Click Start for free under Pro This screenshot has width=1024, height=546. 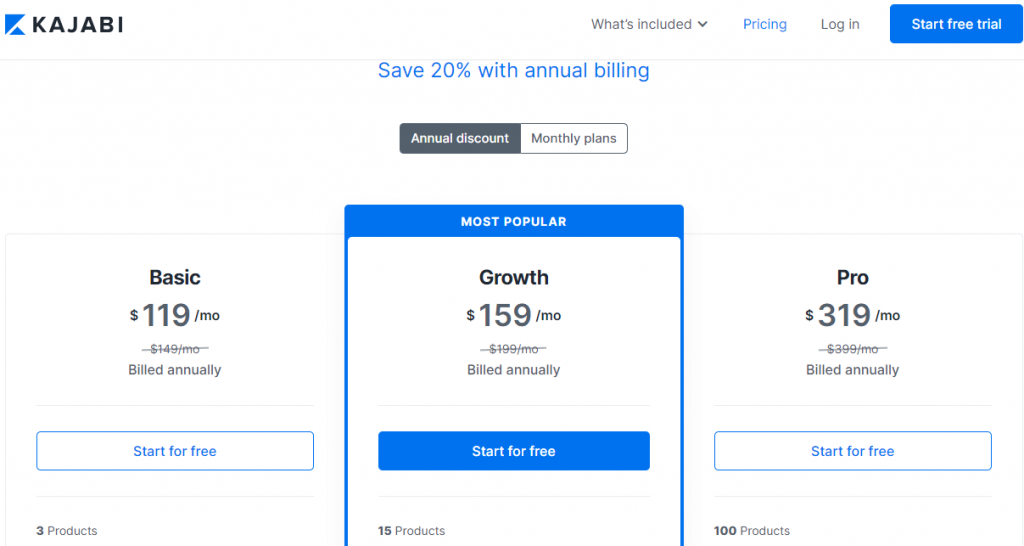click(x=852, y=451)
